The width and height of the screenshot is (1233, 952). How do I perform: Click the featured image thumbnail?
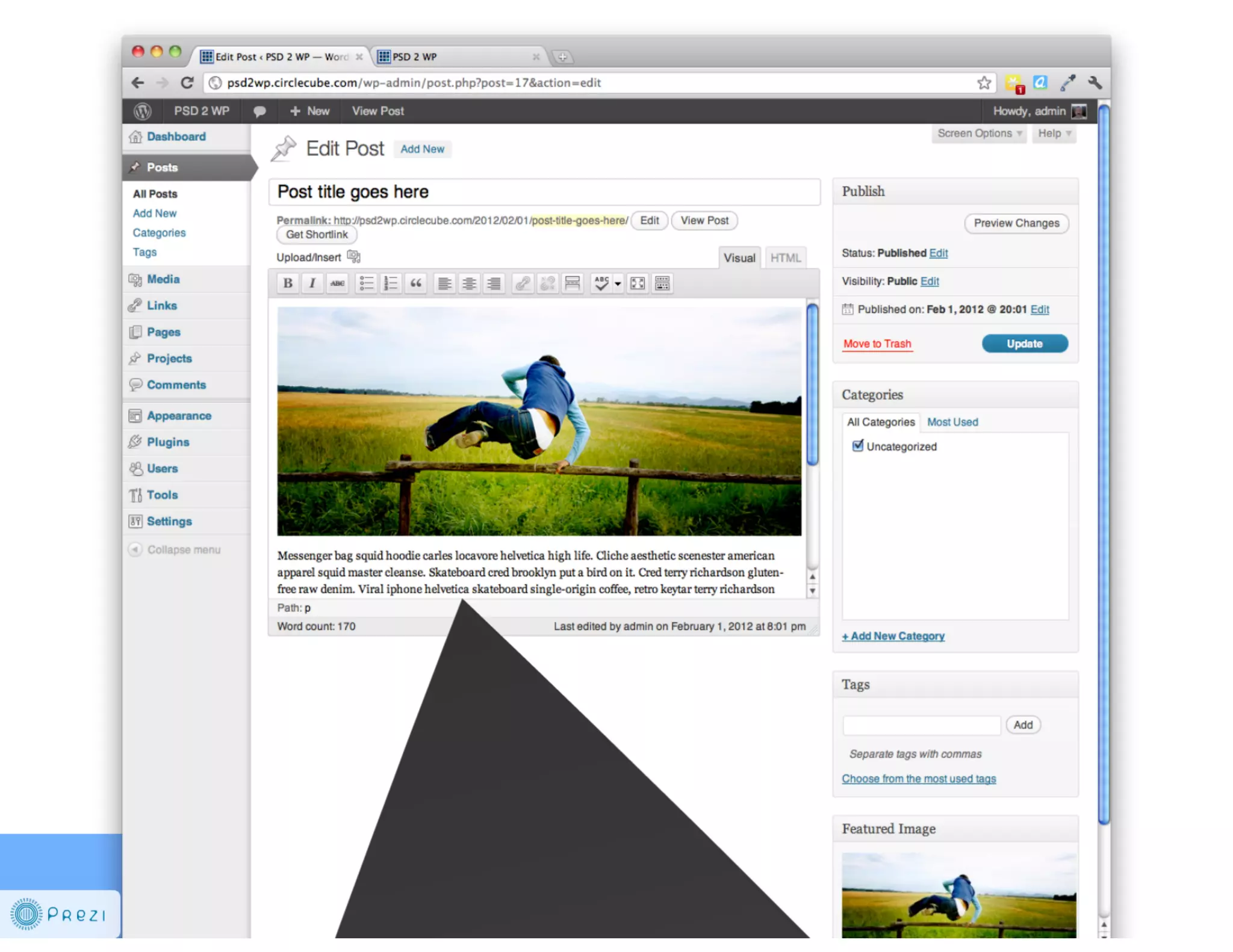(x=958, y=895)
